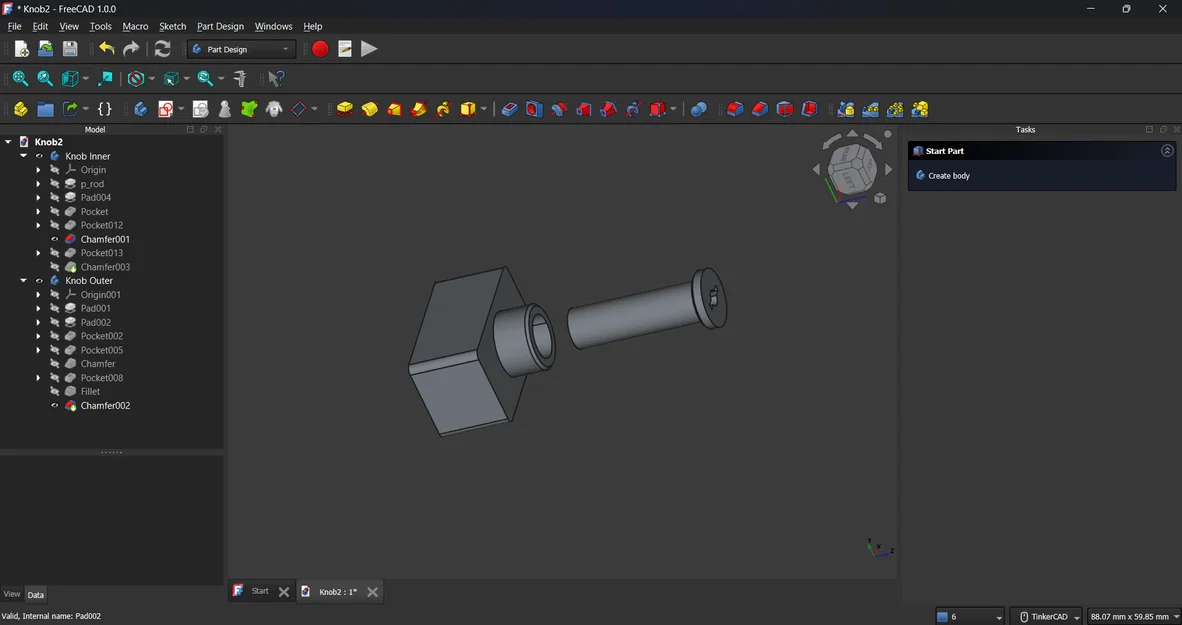Collapse the Knob Inner body tree

(23, 156)
